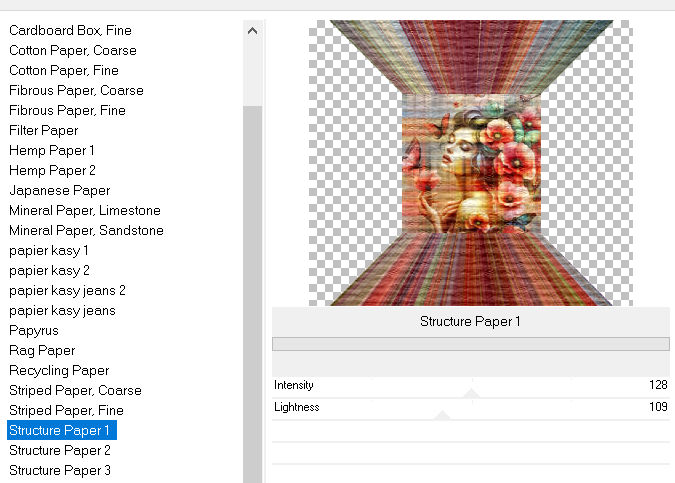Select papier kasy jeans 2
The image size is (675, 483).
(x=67, y=291)
